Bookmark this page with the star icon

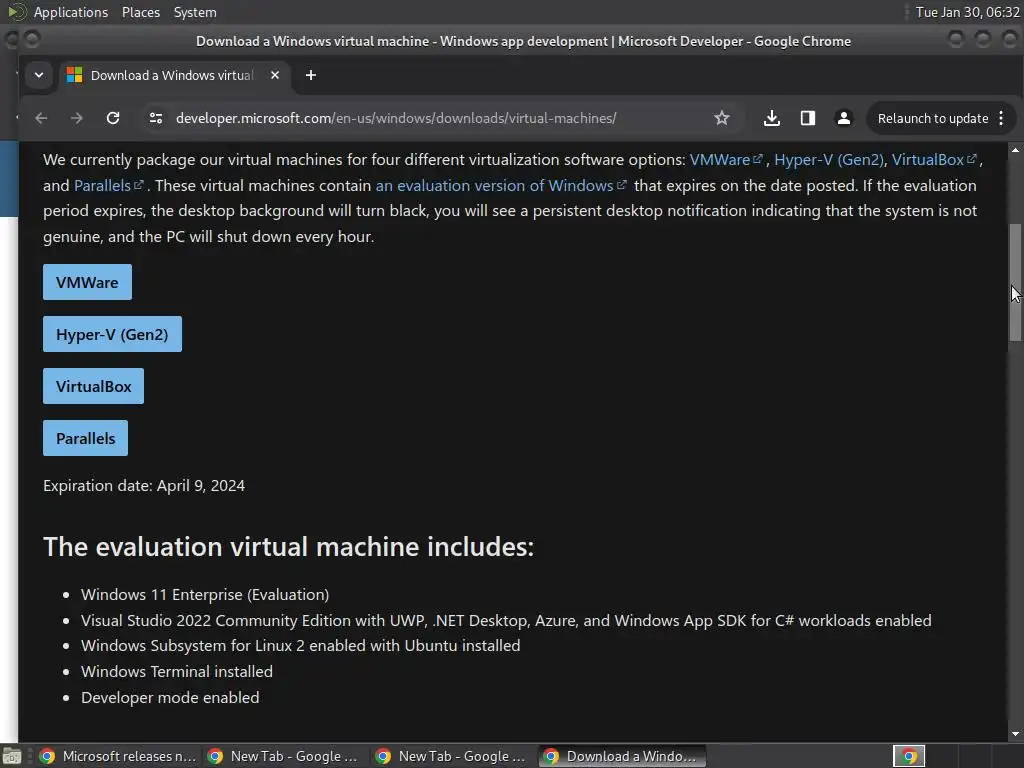pyautogui.click(x=722, y=118)
